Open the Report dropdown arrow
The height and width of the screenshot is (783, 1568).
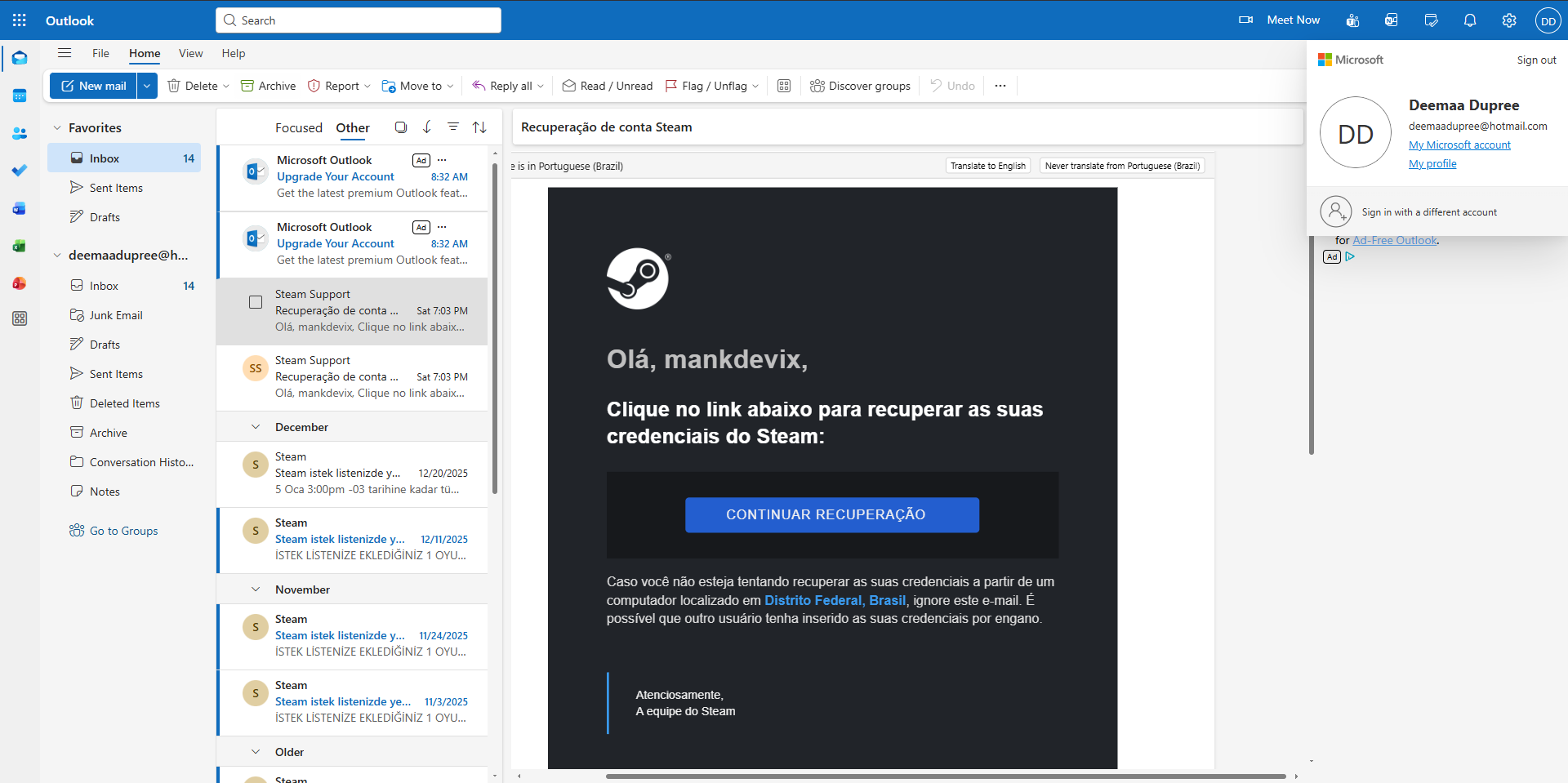(367, 86)
